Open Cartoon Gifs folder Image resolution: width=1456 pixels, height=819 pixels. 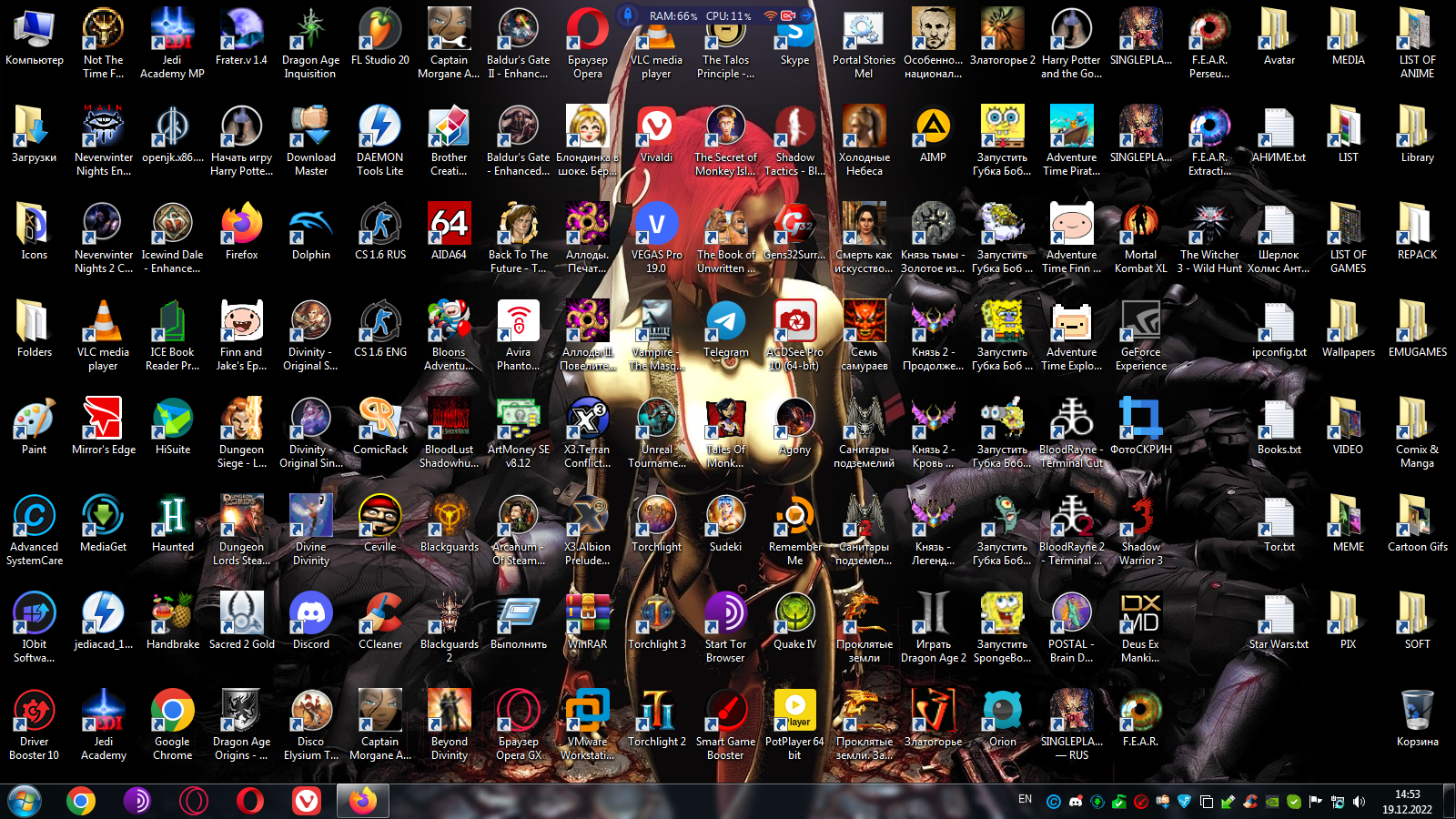(x=1417, y=523)
